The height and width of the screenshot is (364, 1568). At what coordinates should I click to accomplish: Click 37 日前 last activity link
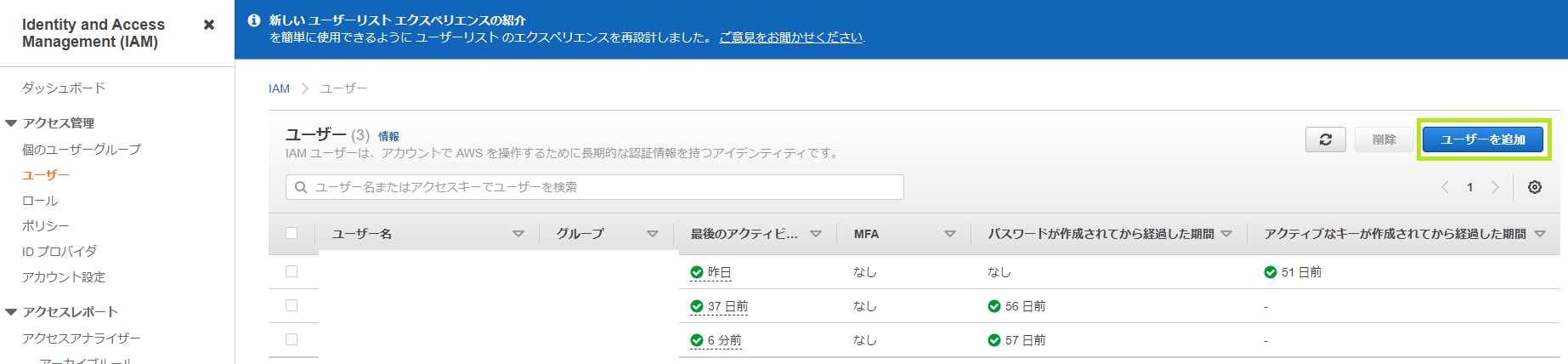click(x=727, y=306)
